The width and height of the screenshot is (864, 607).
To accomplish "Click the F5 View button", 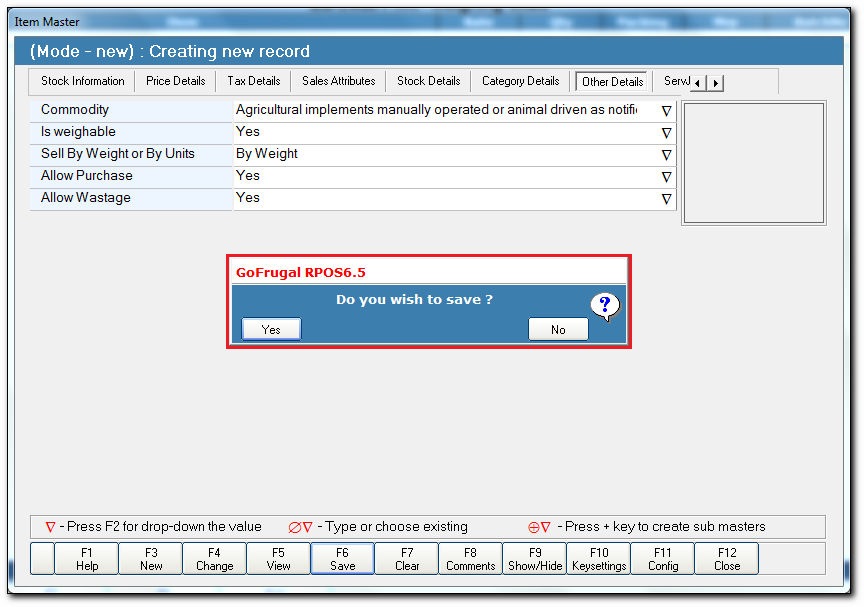I will (x=278, y=559).
